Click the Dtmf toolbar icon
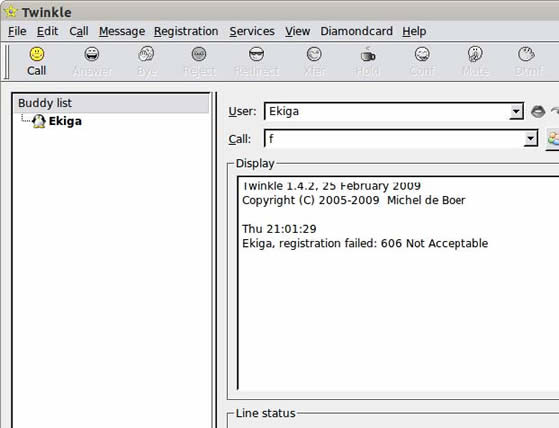The height and width of the screenshot is (428, 559). tap(526, 54)
